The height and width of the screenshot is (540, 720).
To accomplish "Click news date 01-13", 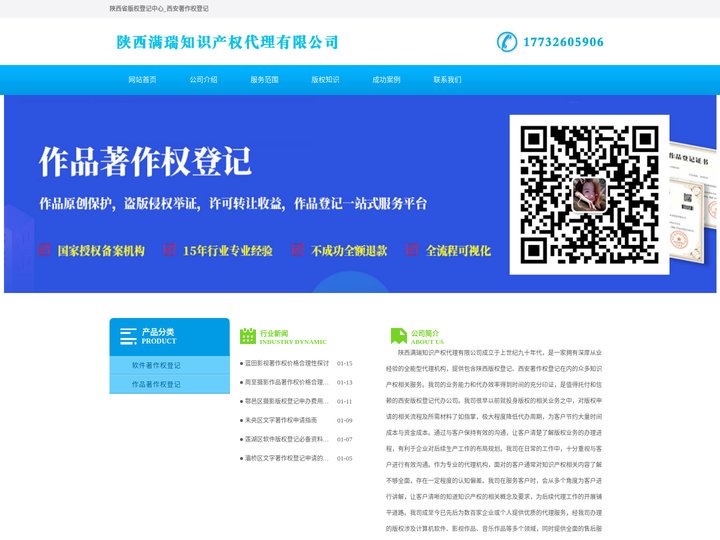I will coord(344,382).
